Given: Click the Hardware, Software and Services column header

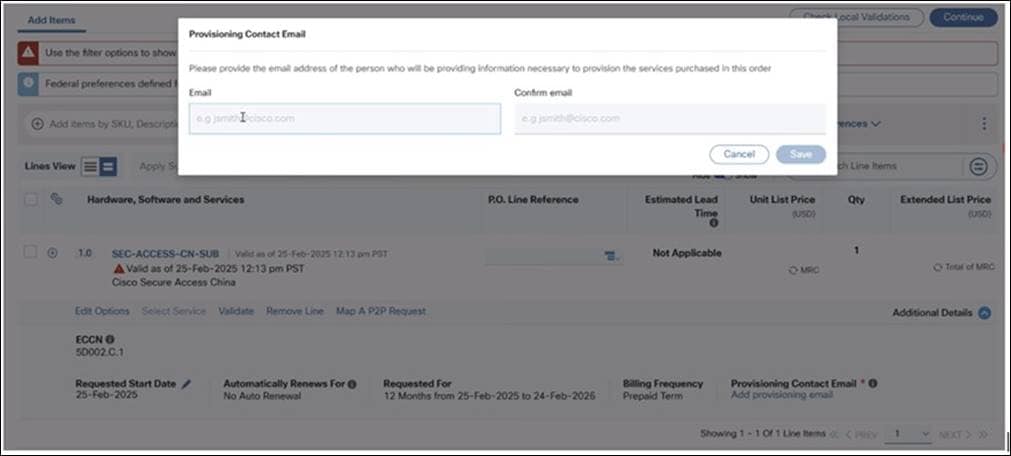Looking at the screenshot, I should [x=166, y=200].
